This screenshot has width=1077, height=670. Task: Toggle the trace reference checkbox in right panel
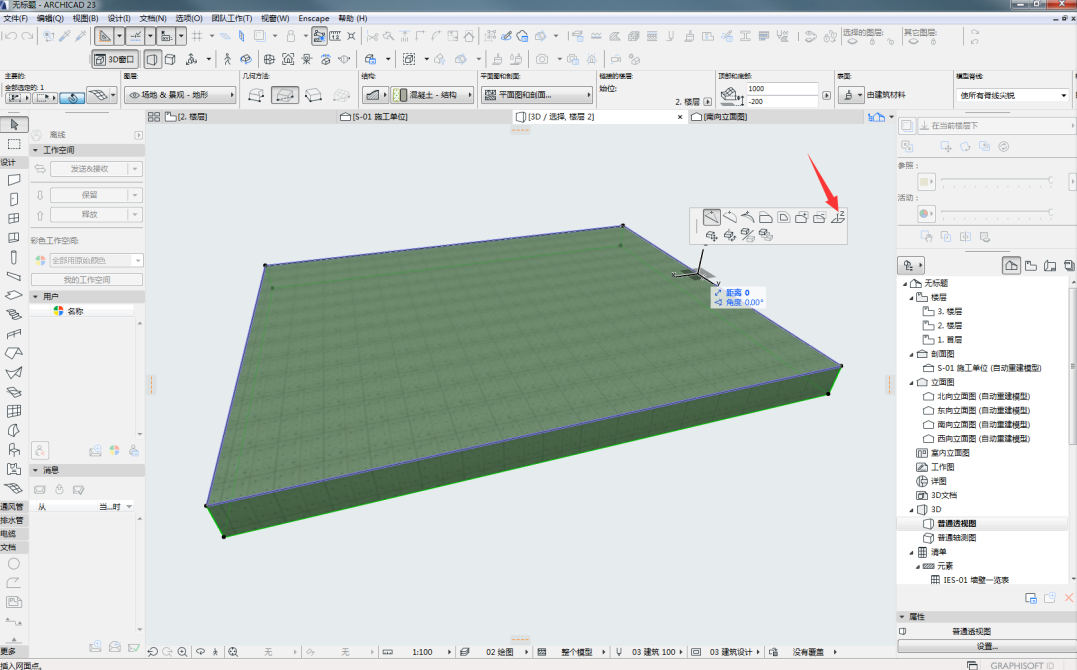coord(907,126)
